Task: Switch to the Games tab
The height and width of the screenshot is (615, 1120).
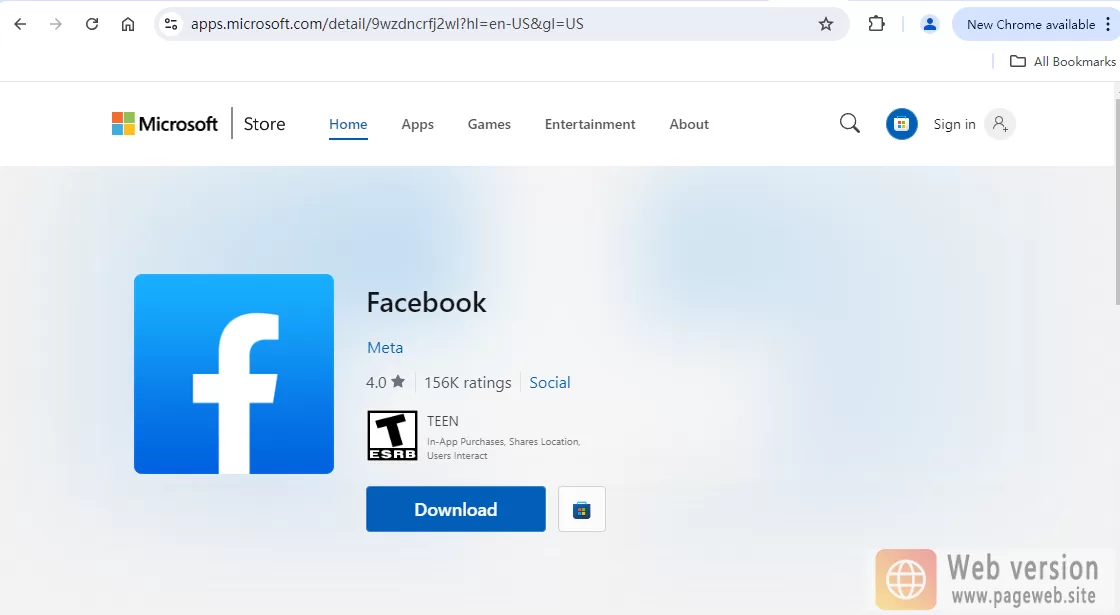Action: (489, 124)
